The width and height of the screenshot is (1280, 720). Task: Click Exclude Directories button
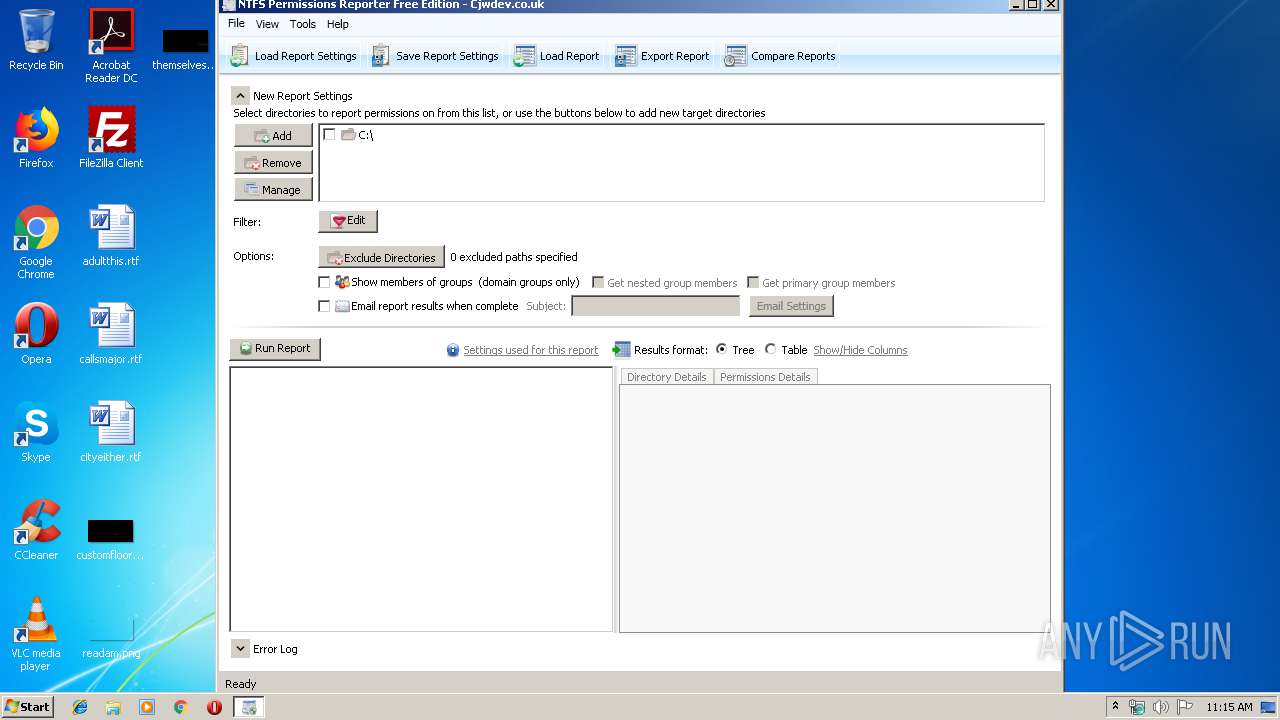(x=381, y=257)
